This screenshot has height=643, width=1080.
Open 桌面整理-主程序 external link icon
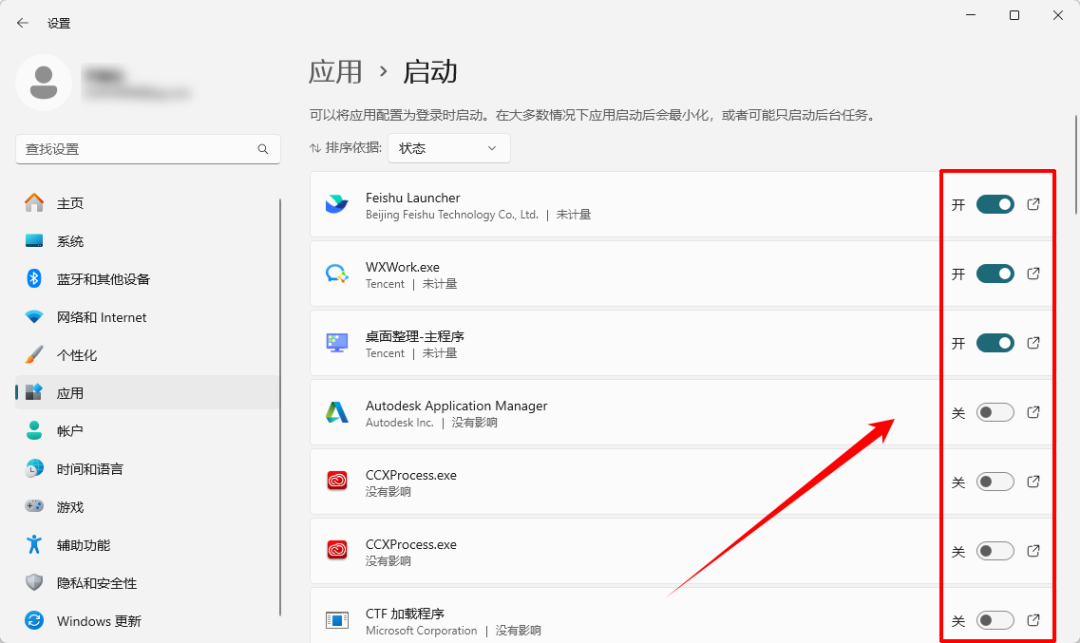[x=1033, y=343]
